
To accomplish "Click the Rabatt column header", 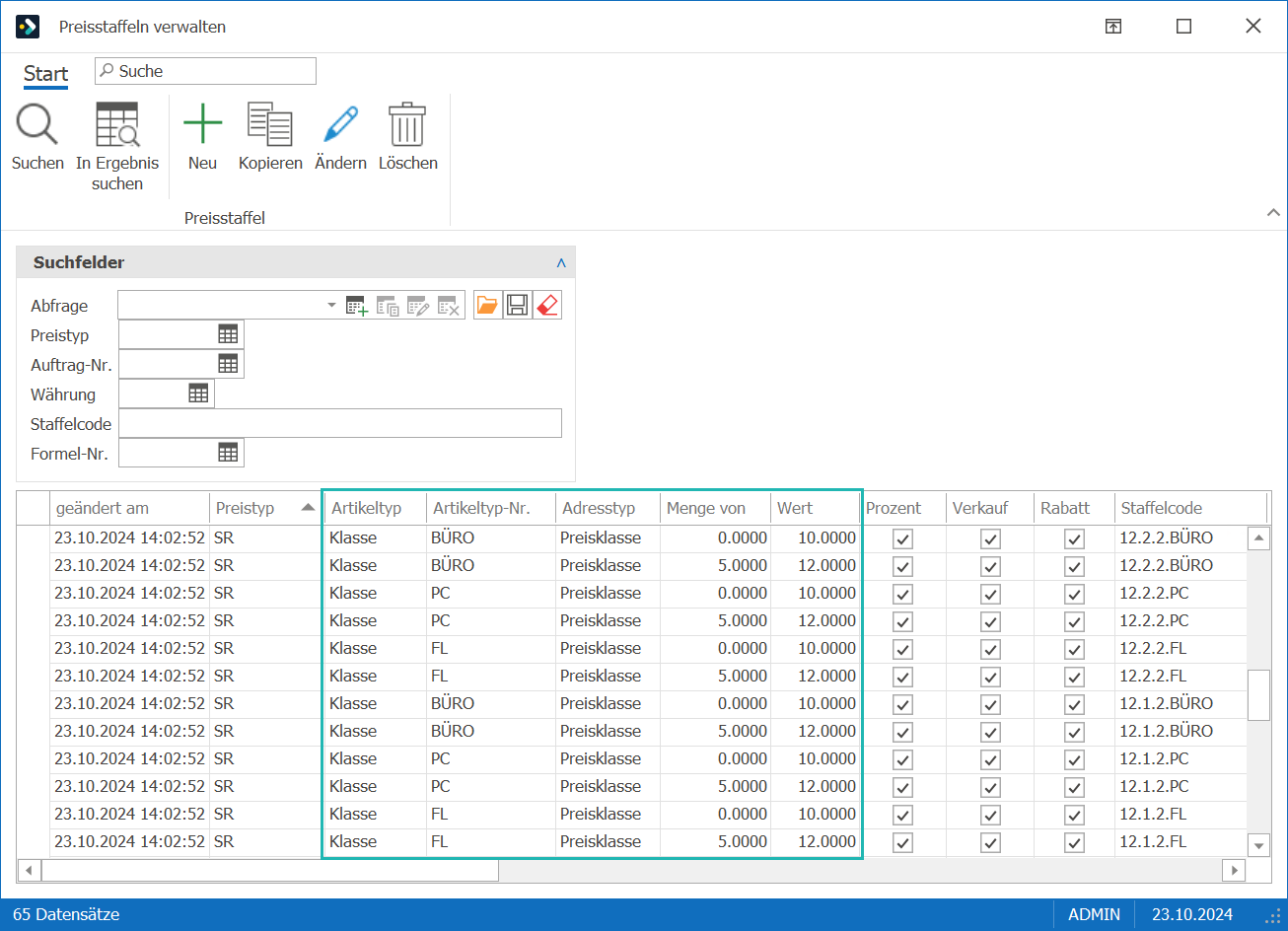I will pos(1075,508).
